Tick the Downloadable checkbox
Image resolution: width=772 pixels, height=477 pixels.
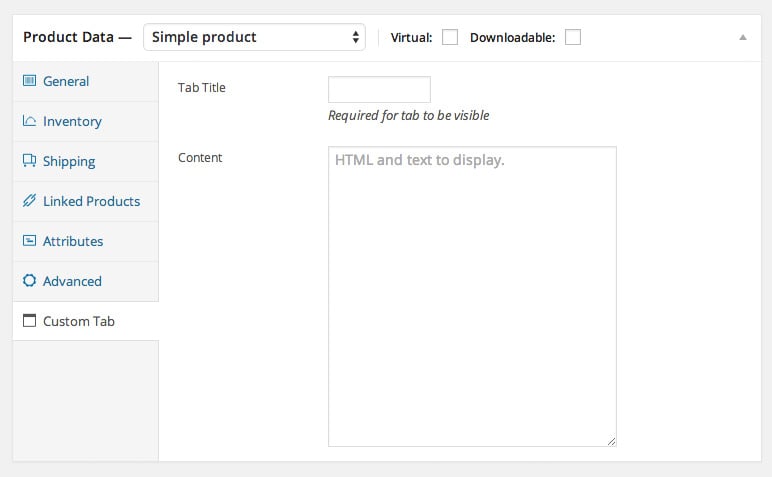click(x=573, y=37)
